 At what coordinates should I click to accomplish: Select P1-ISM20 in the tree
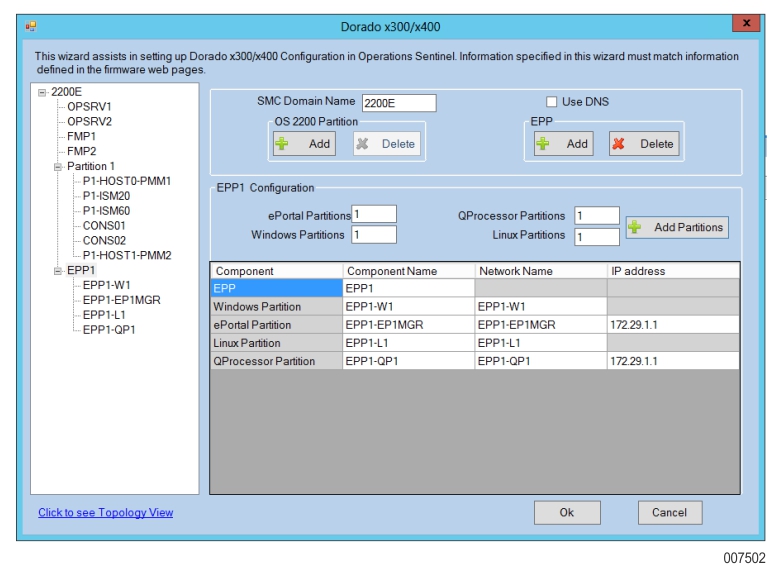coord(106,196)
